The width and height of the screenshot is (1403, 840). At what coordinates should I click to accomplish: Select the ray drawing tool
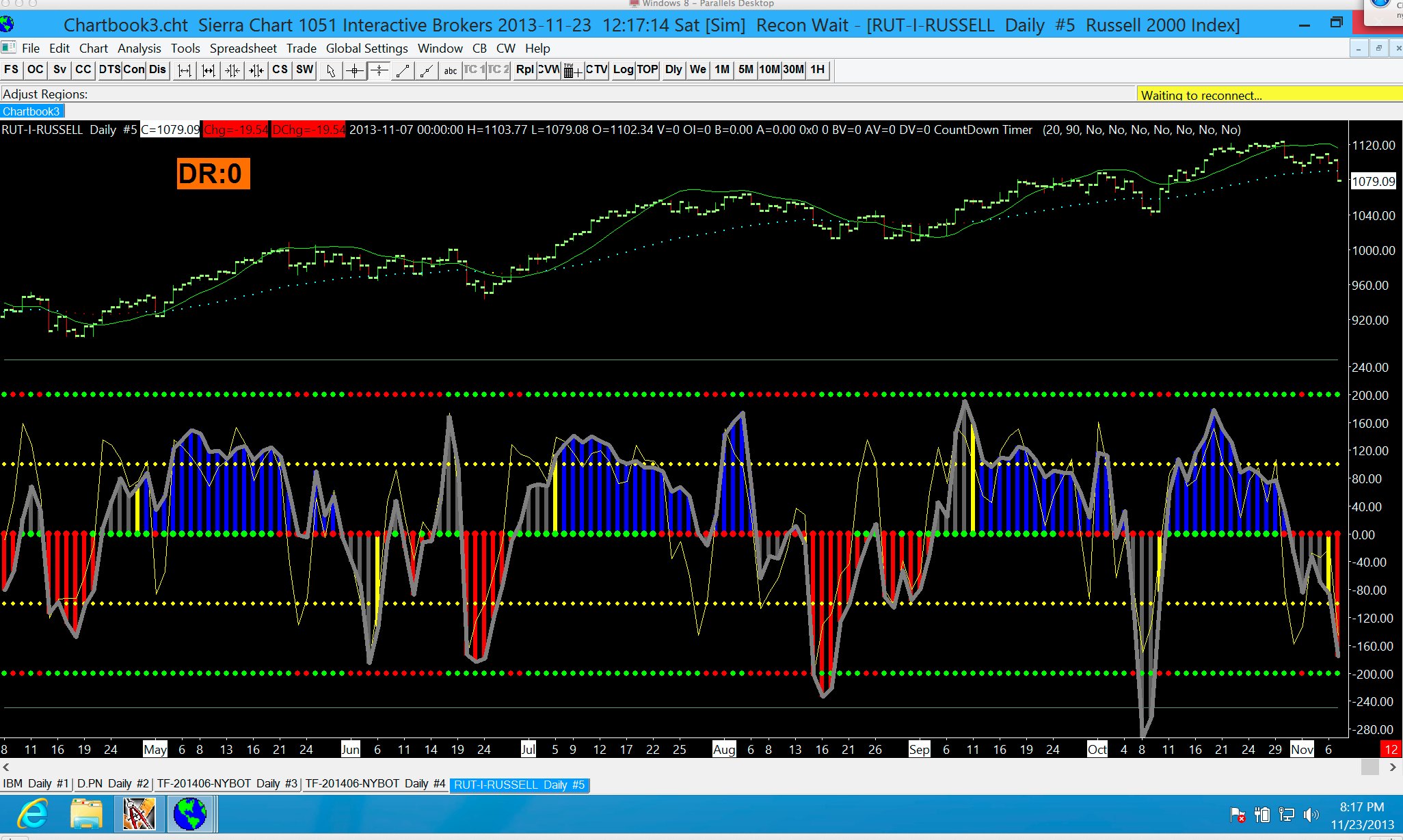point(427,70)
